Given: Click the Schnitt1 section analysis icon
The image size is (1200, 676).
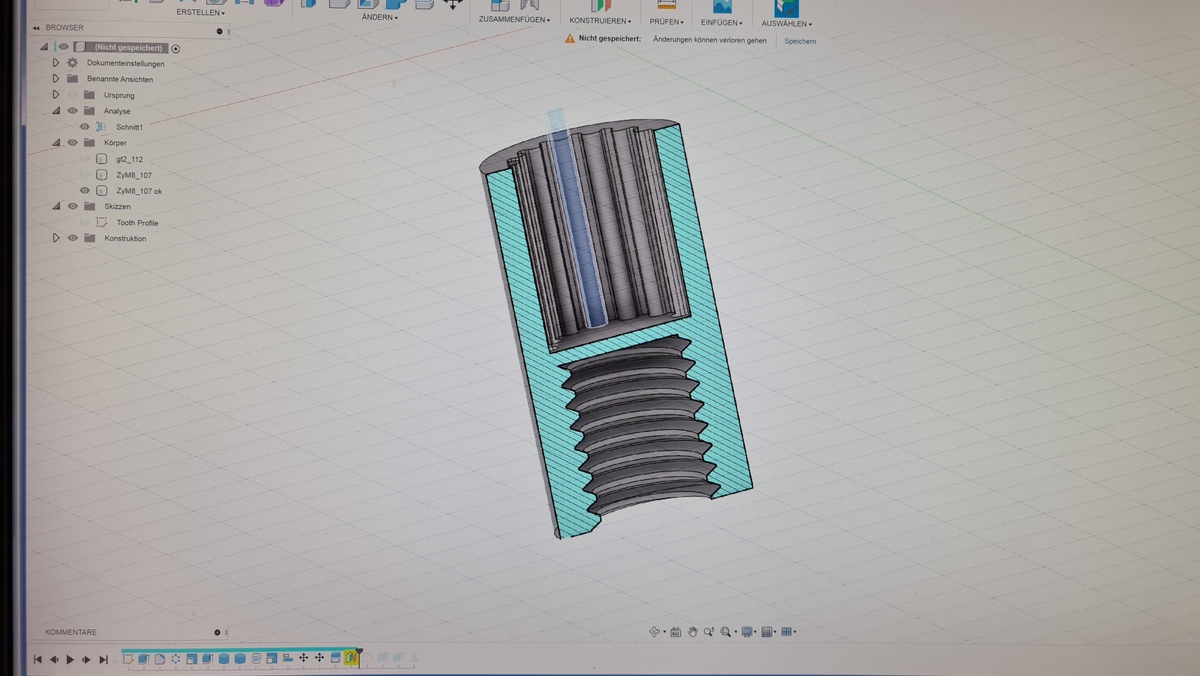Looking at the screenshot, I should click(x=100, y=127).
